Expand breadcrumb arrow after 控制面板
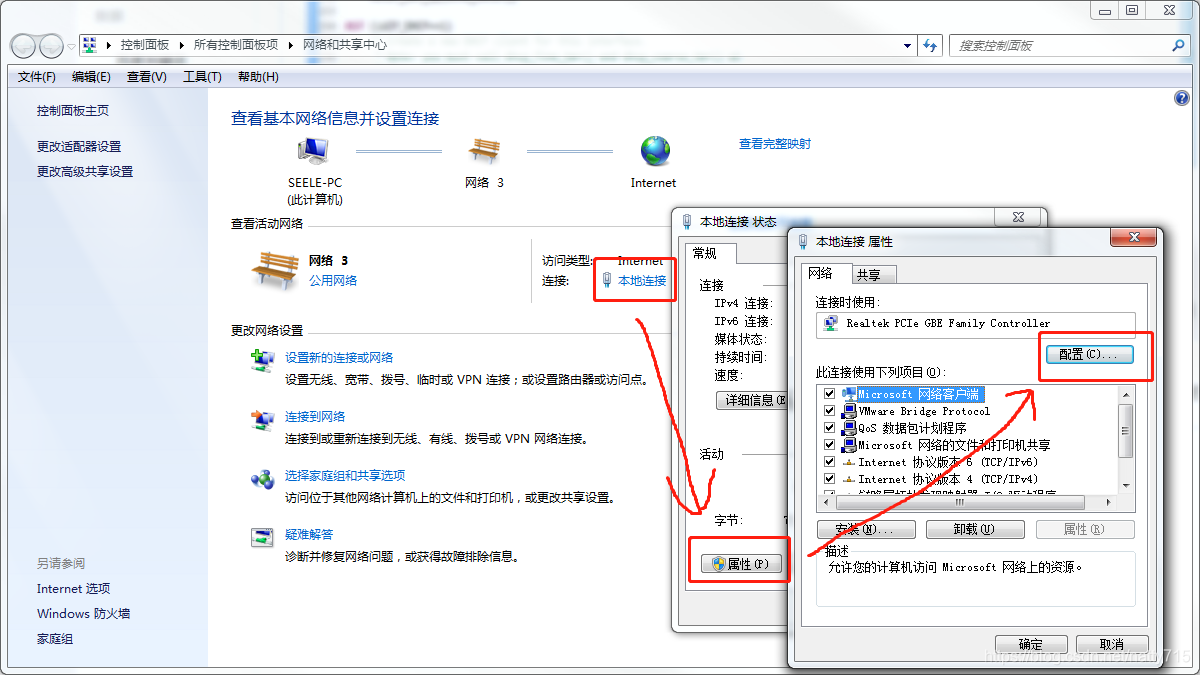This screenshot has height=675, width=1200. point(182,45)
